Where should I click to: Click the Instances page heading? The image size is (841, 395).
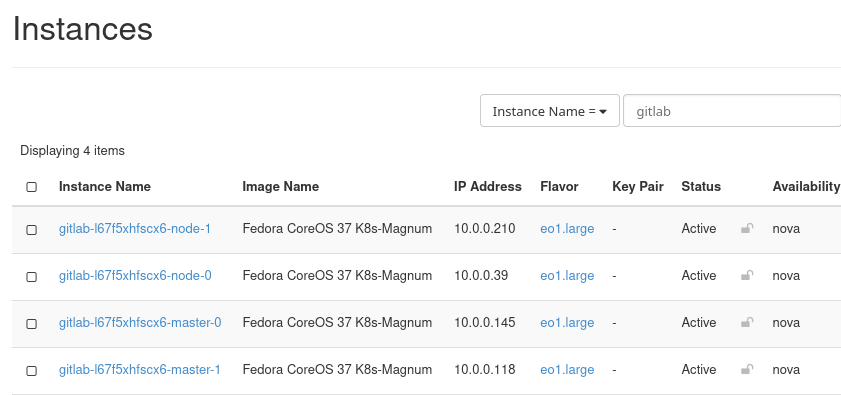(83, 28)
